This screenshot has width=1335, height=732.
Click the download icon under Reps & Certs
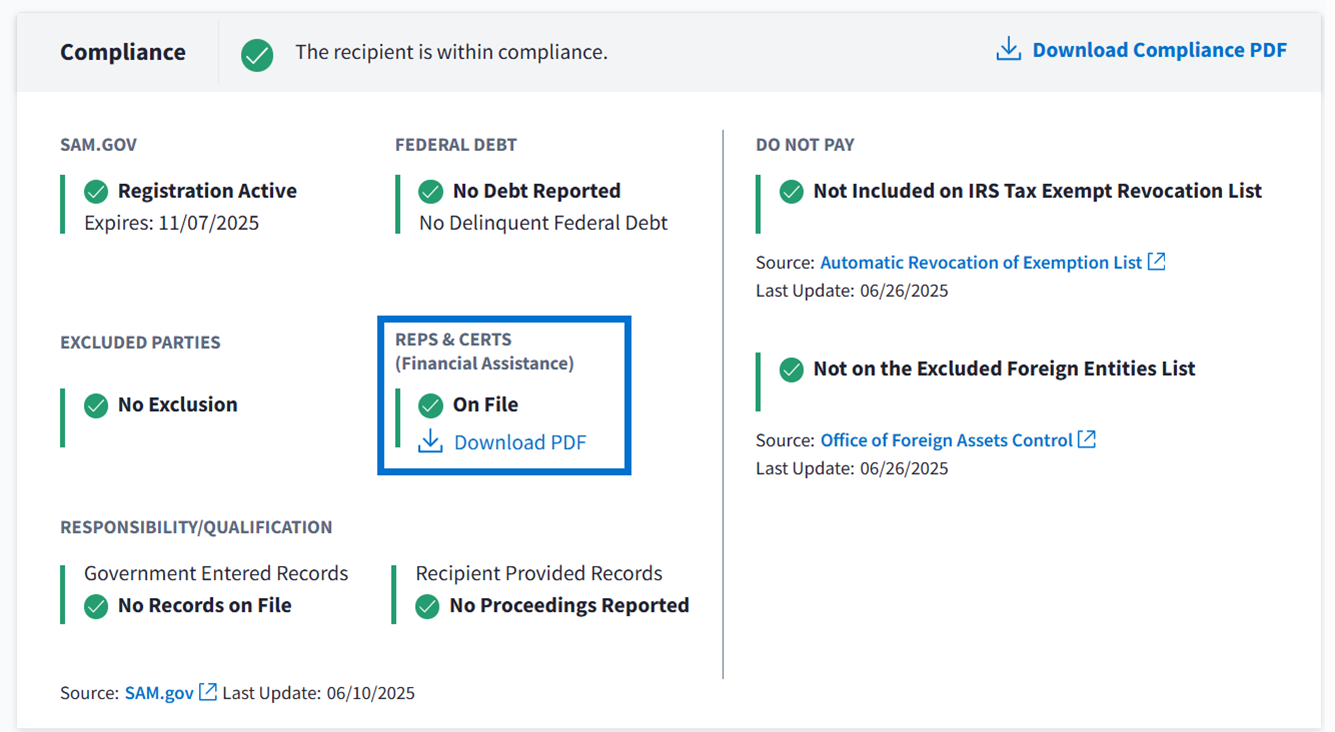click(430, 442)
